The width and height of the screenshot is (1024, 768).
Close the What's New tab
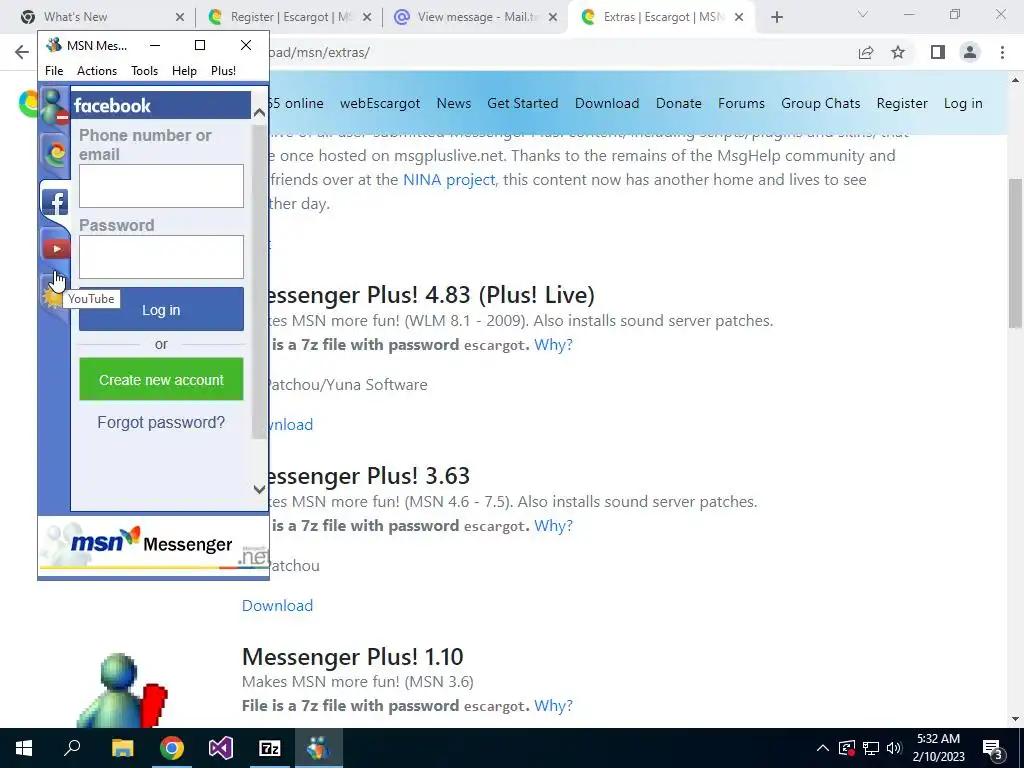point(180,17)
